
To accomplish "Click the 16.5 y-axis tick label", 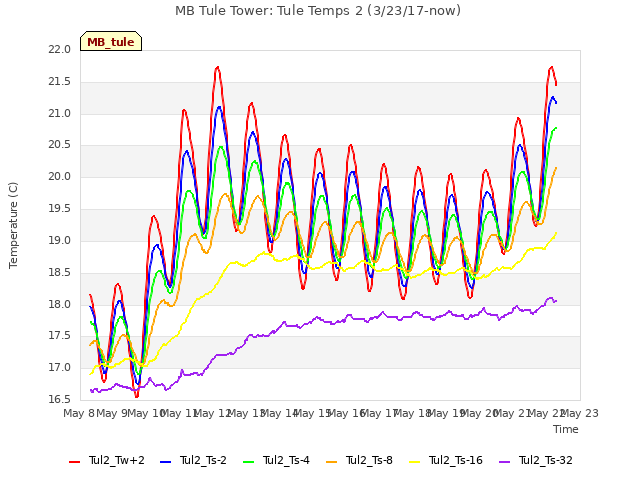I will pos(59,400).
